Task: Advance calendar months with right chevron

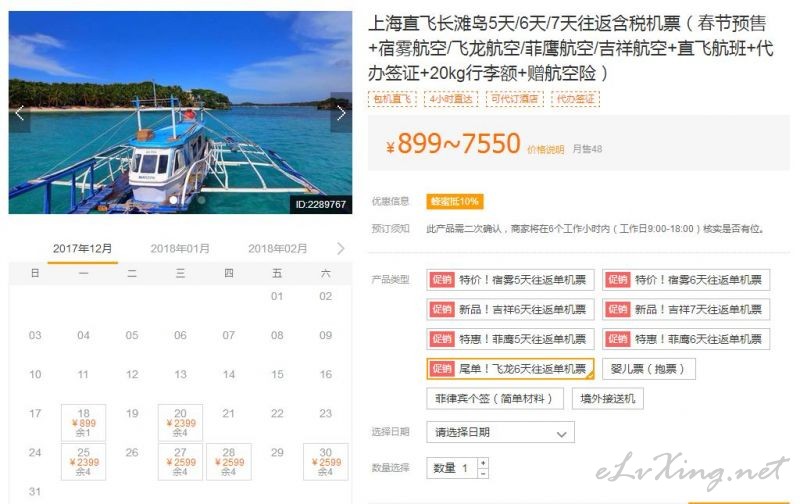Action: coord(340,248)
